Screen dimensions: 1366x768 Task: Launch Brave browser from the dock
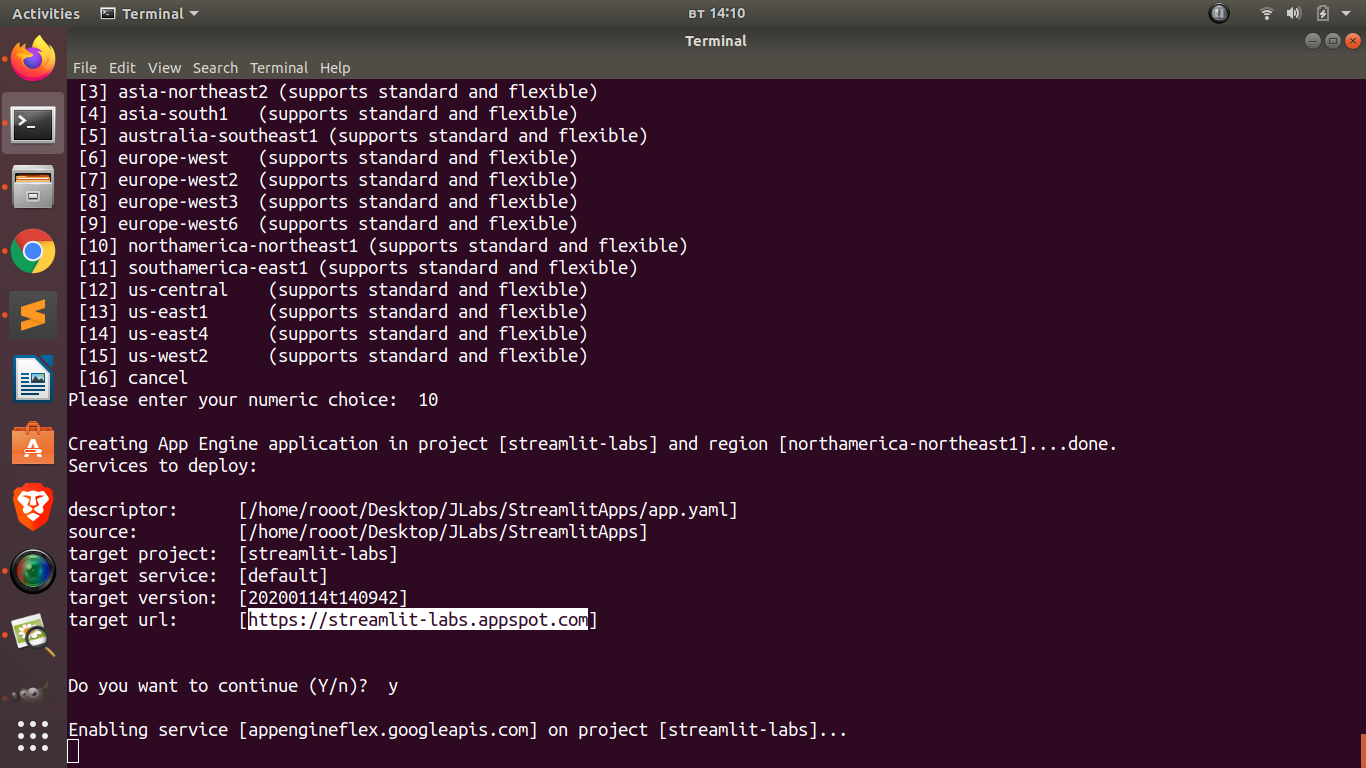point(33,508)
